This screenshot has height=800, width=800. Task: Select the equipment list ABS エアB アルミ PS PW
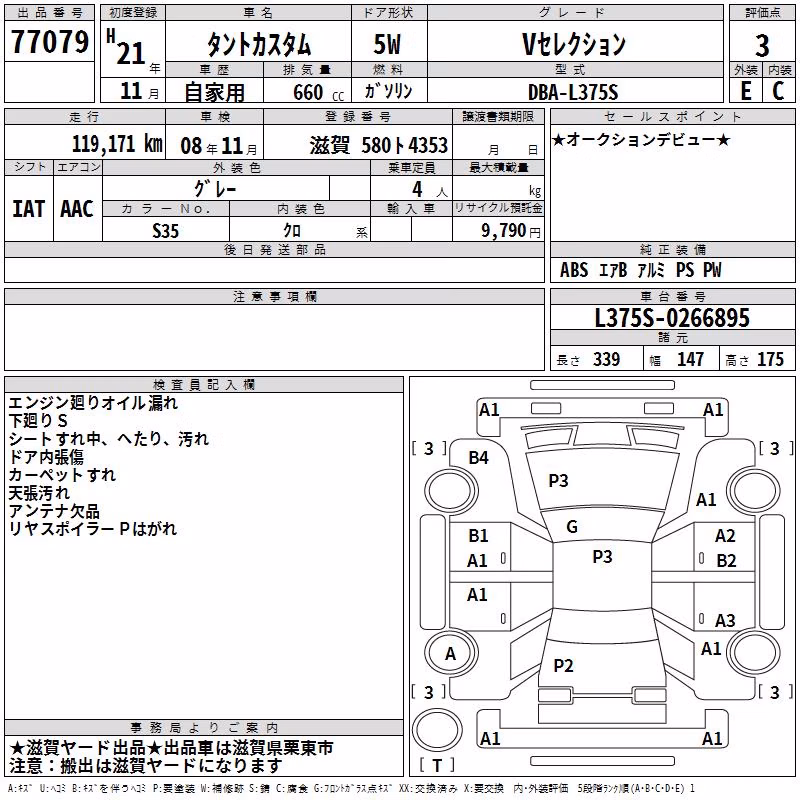coord(641,270)
